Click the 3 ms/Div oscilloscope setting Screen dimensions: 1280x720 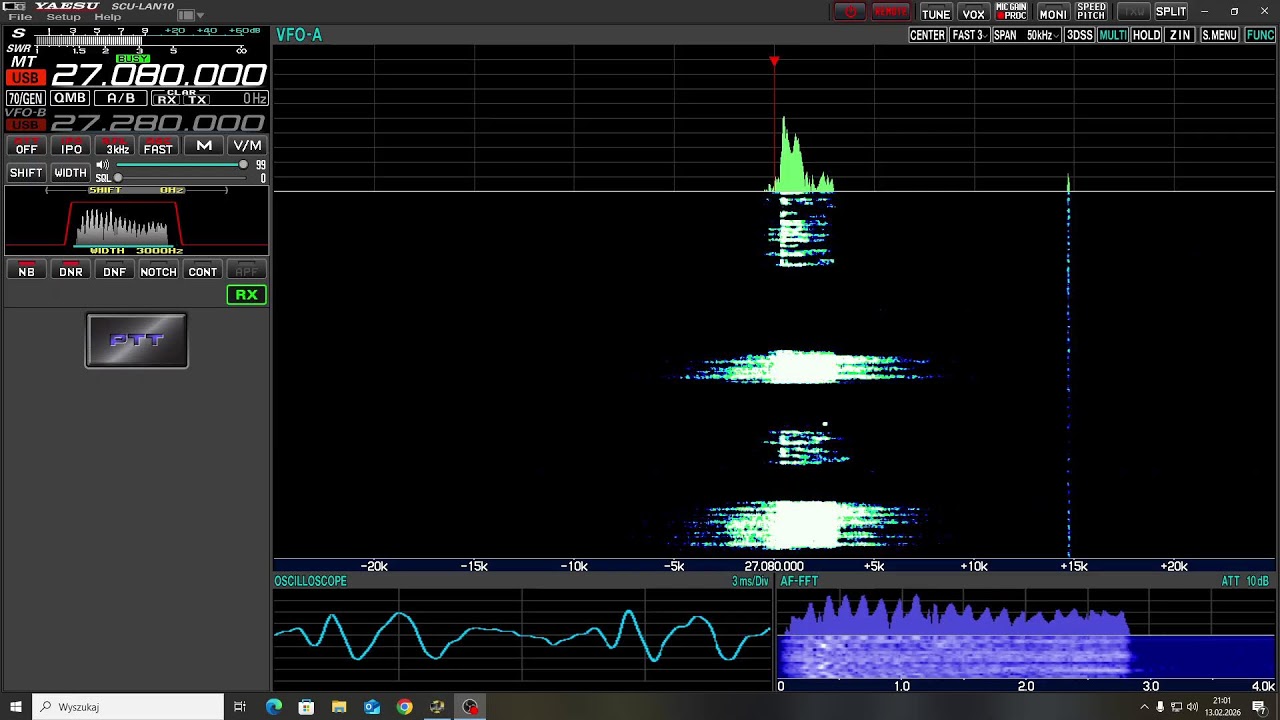click(749, 581)
